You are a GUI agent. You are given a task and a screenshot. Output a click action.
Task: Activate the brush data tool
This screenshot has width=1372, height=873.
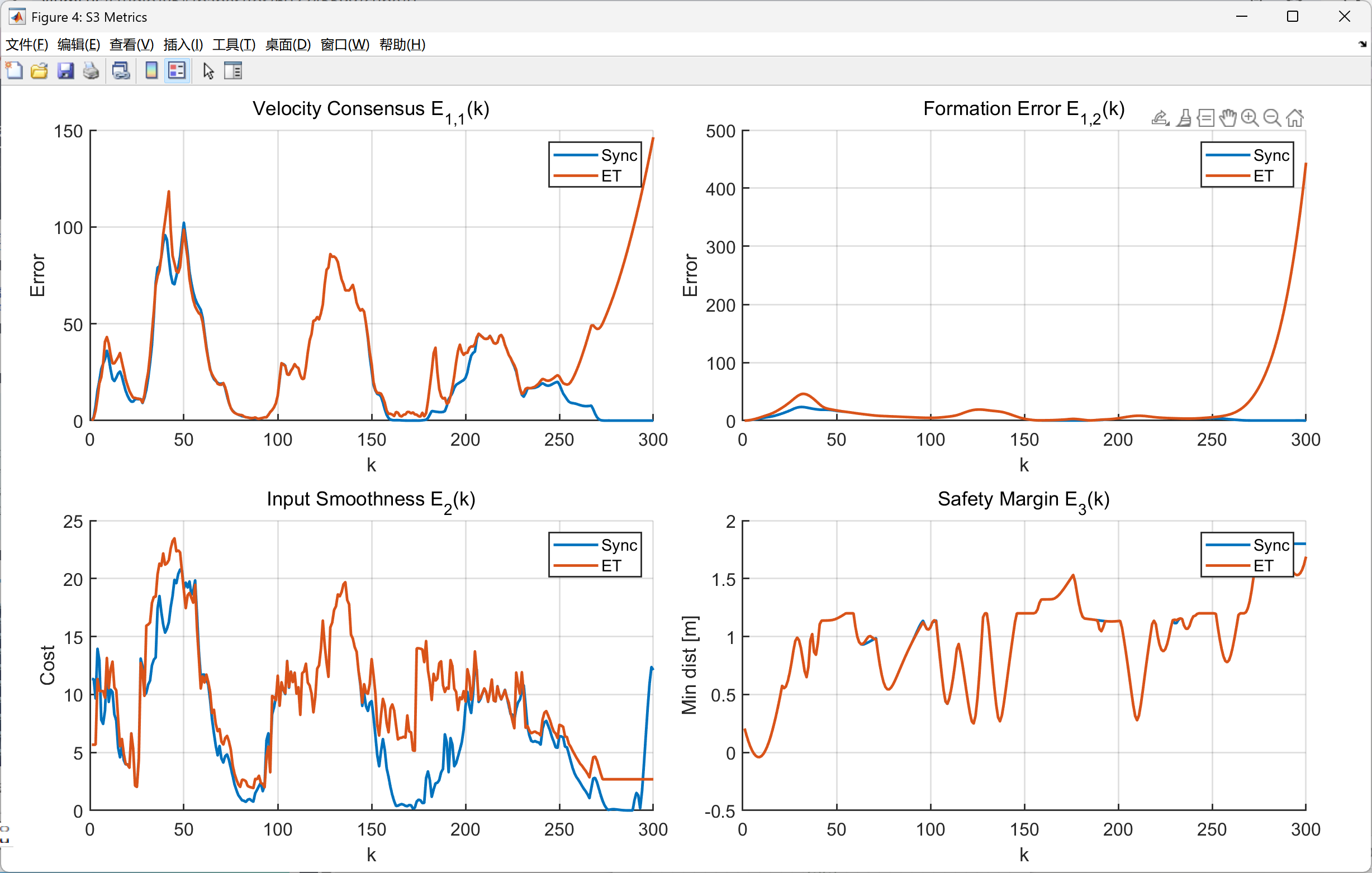pos(1184,118)
